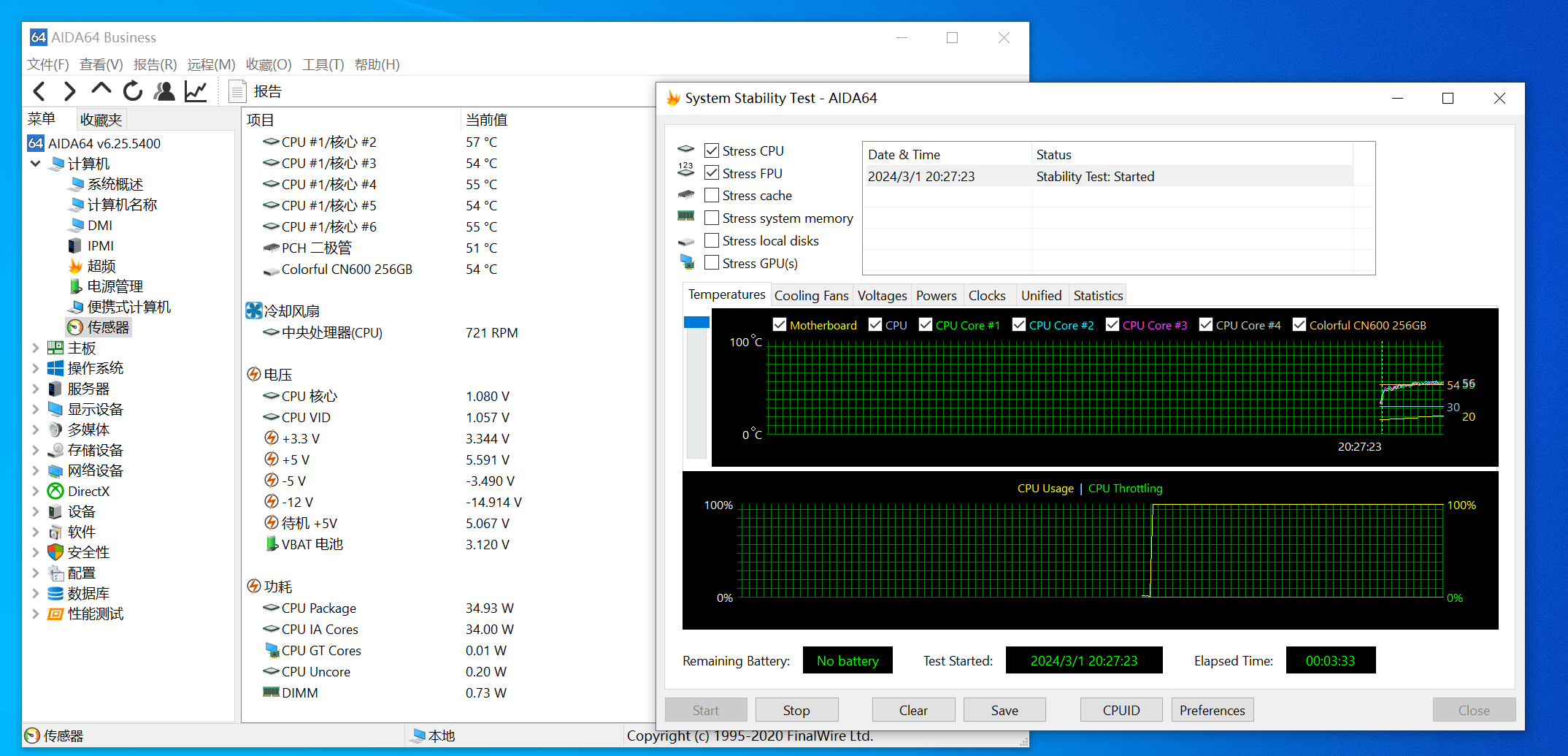Click the 冷却风扇 fan section icon
The width and height of the screenshot is (1568, 756).
[253, 310]
